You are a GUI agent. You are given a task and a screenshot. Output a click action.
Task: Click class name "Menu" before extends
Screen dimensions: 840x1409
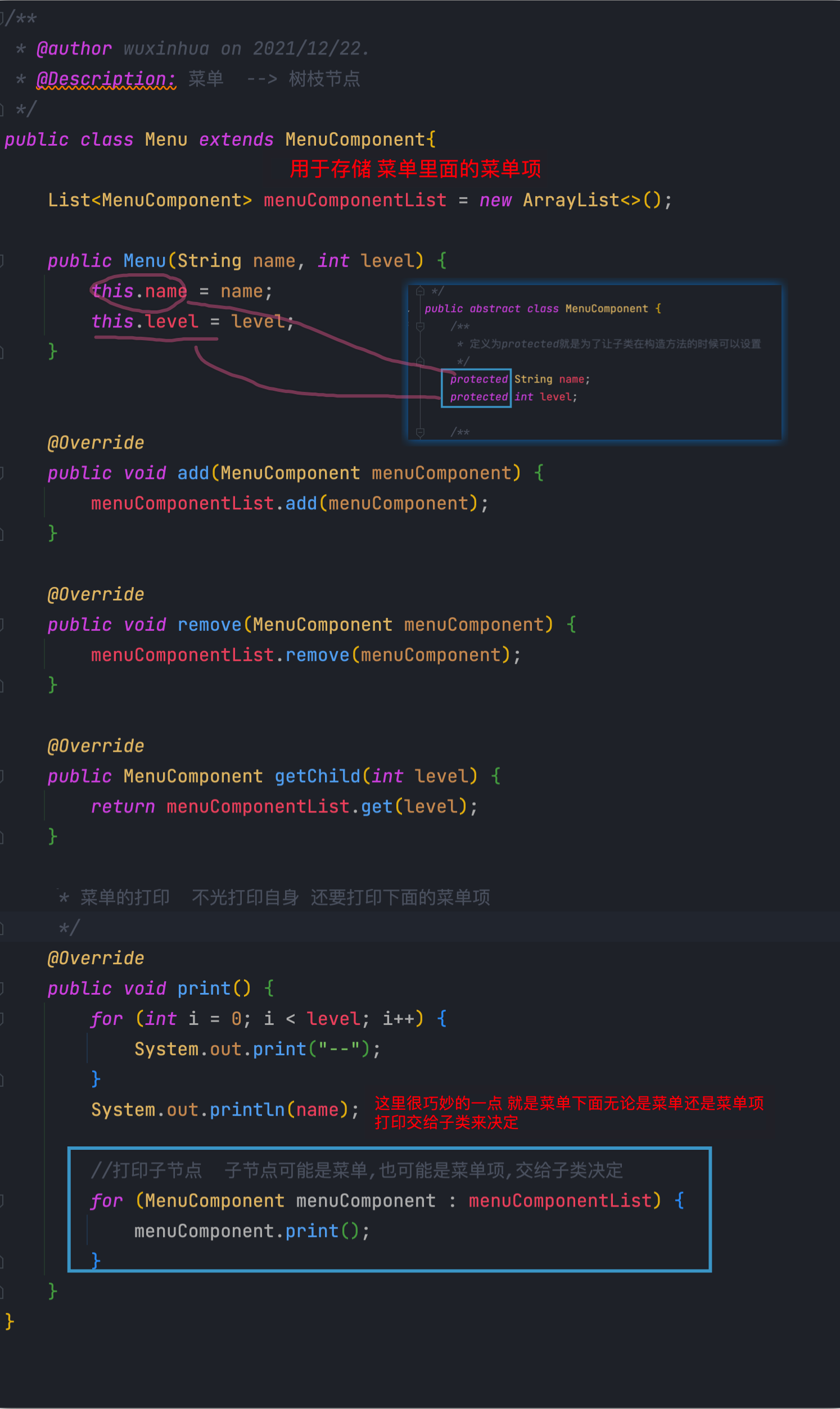166,139
